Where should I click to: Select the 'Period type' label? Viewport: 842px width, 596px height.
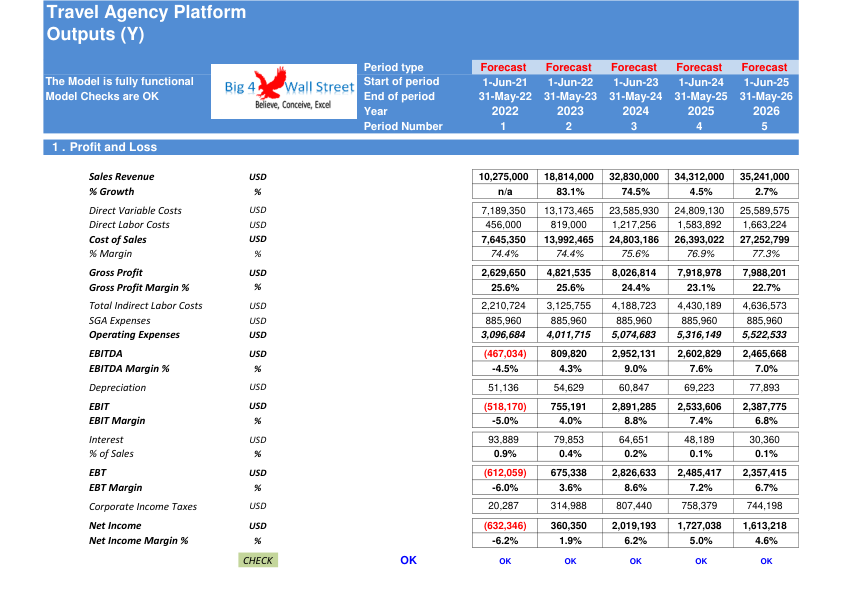(x=394, y=67)
